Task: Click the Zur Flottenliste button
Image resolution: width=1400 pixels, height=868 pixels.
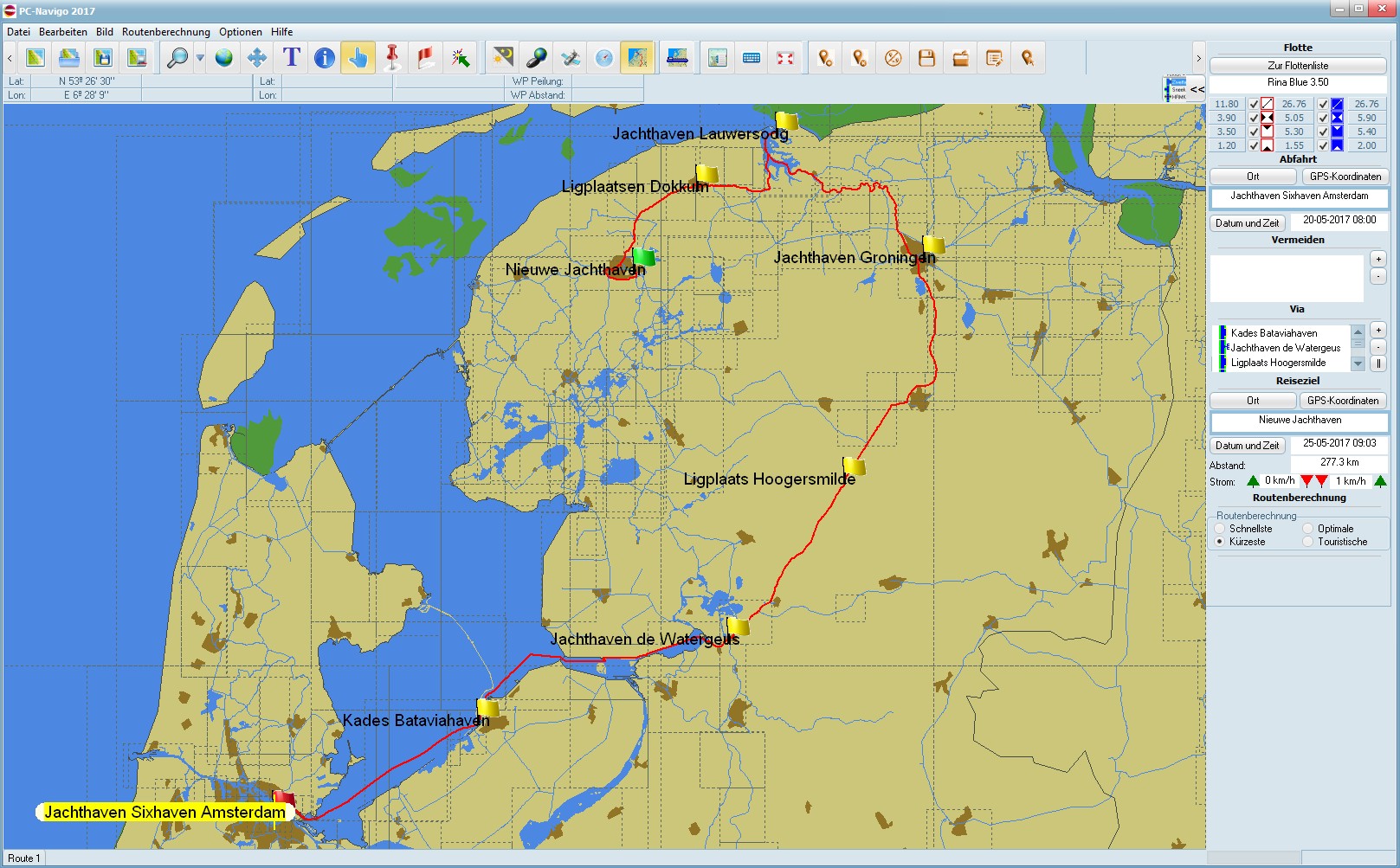Action: pyautogui.click(x=1297, y=66)
